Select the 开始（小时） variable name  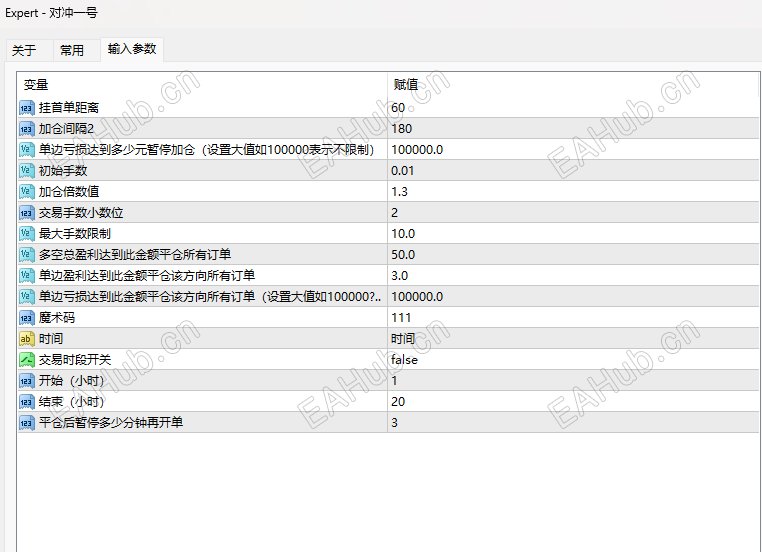pyautogui.click(x=72, y=380)
